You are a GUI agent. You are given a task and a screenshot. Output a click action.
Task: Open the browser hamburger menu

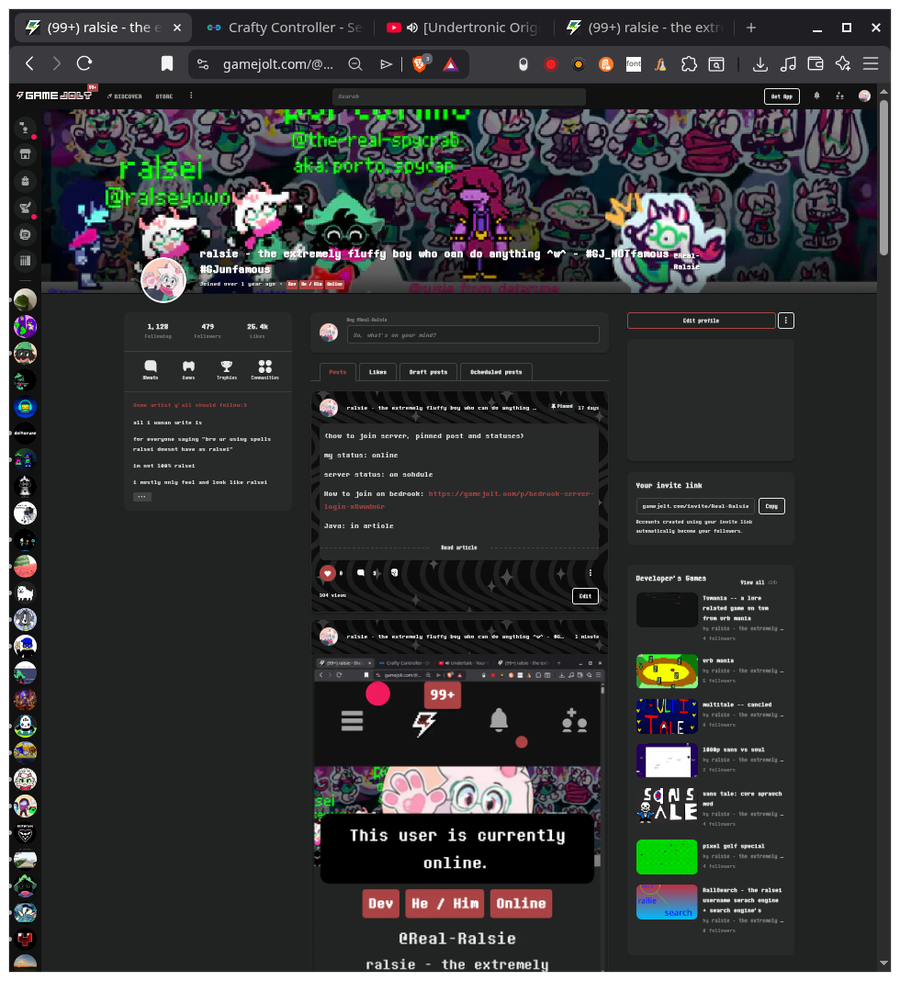tap(871, 64)
